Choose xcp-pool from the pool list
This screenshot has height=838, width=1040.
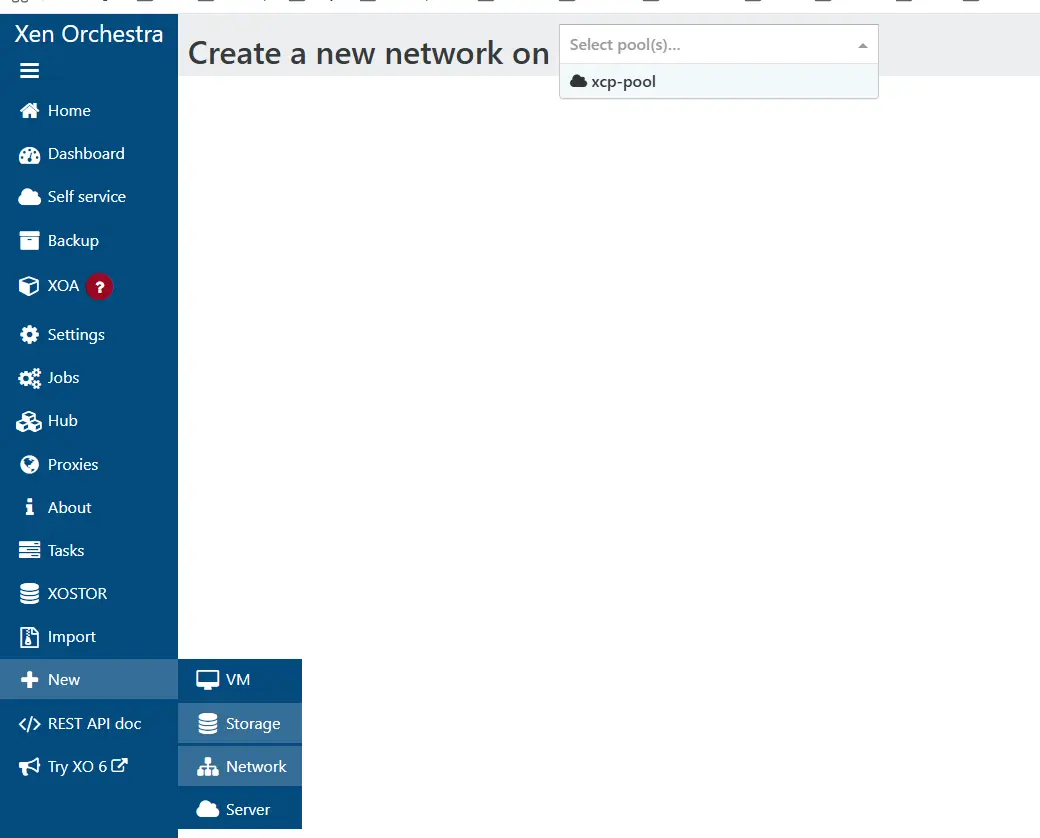[x=623, y=82]
